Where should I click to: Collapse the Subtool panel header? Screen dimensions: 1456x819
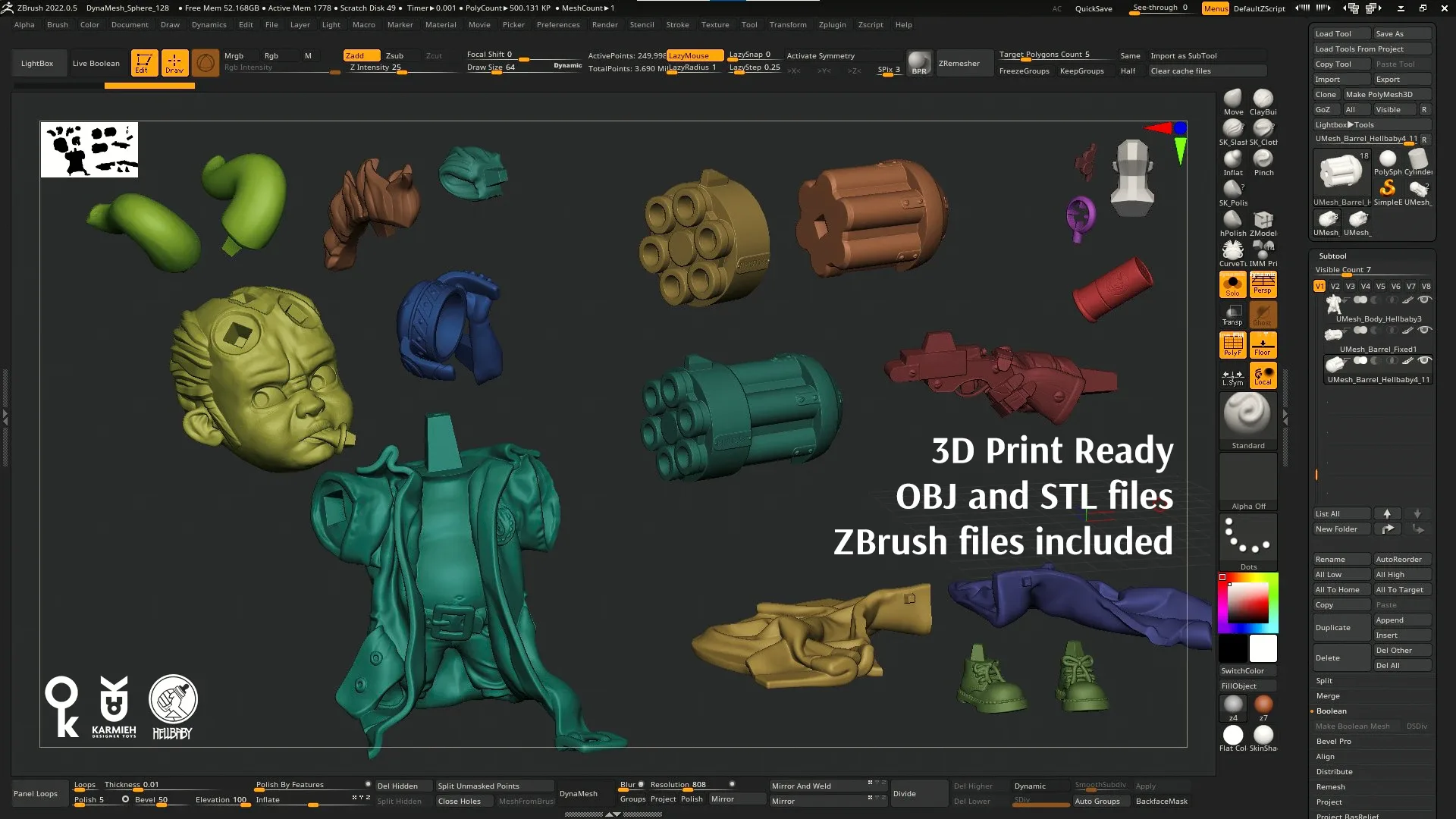pos(1332,256)
